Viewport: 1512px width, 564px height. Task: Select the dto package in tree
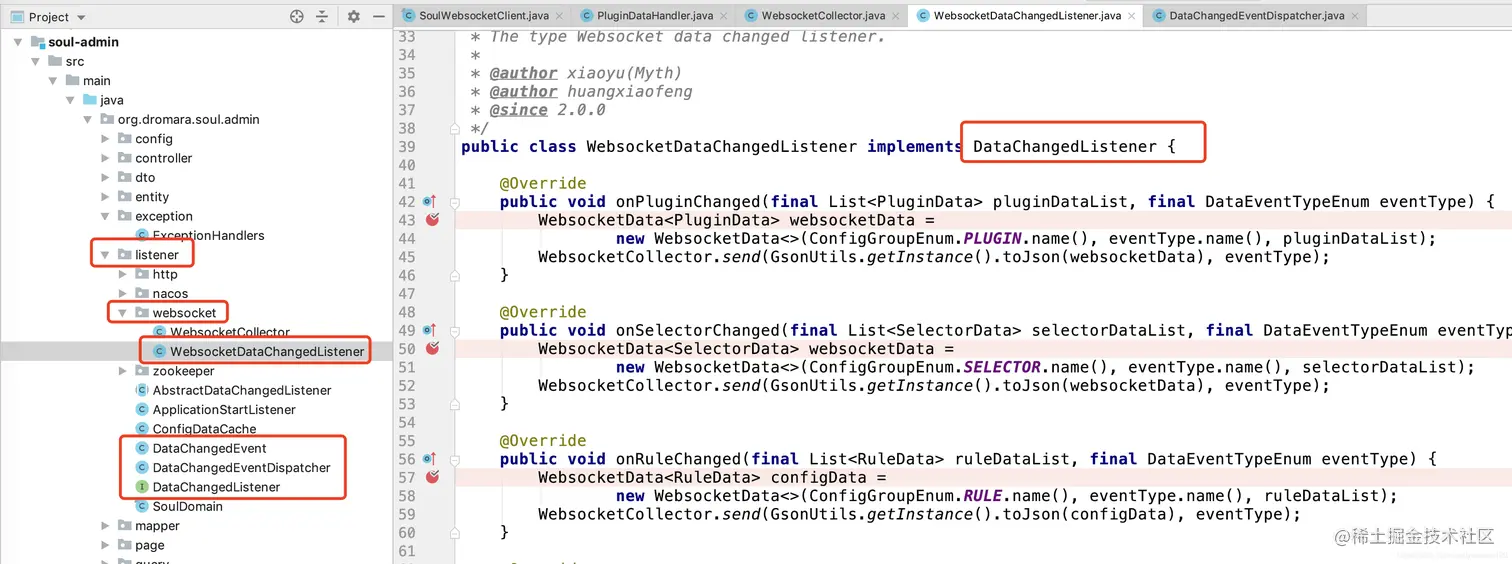click(x=145, y=177)
